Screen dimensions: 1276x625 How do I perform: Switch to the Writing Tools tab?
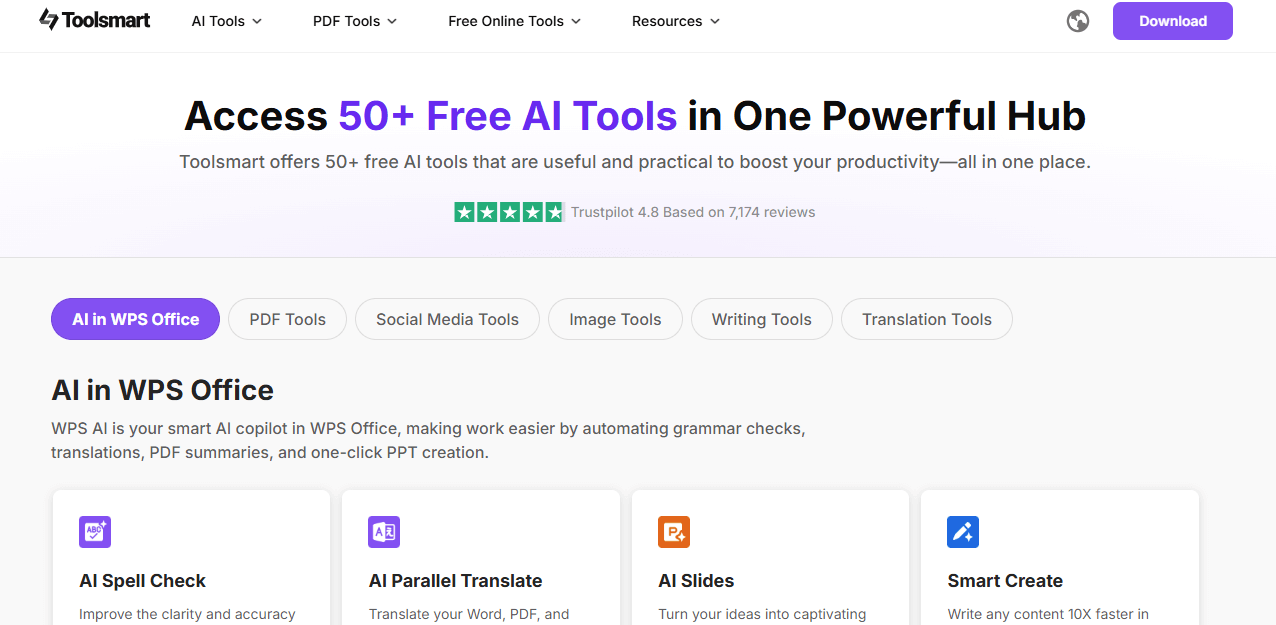[x=762, y=319]
